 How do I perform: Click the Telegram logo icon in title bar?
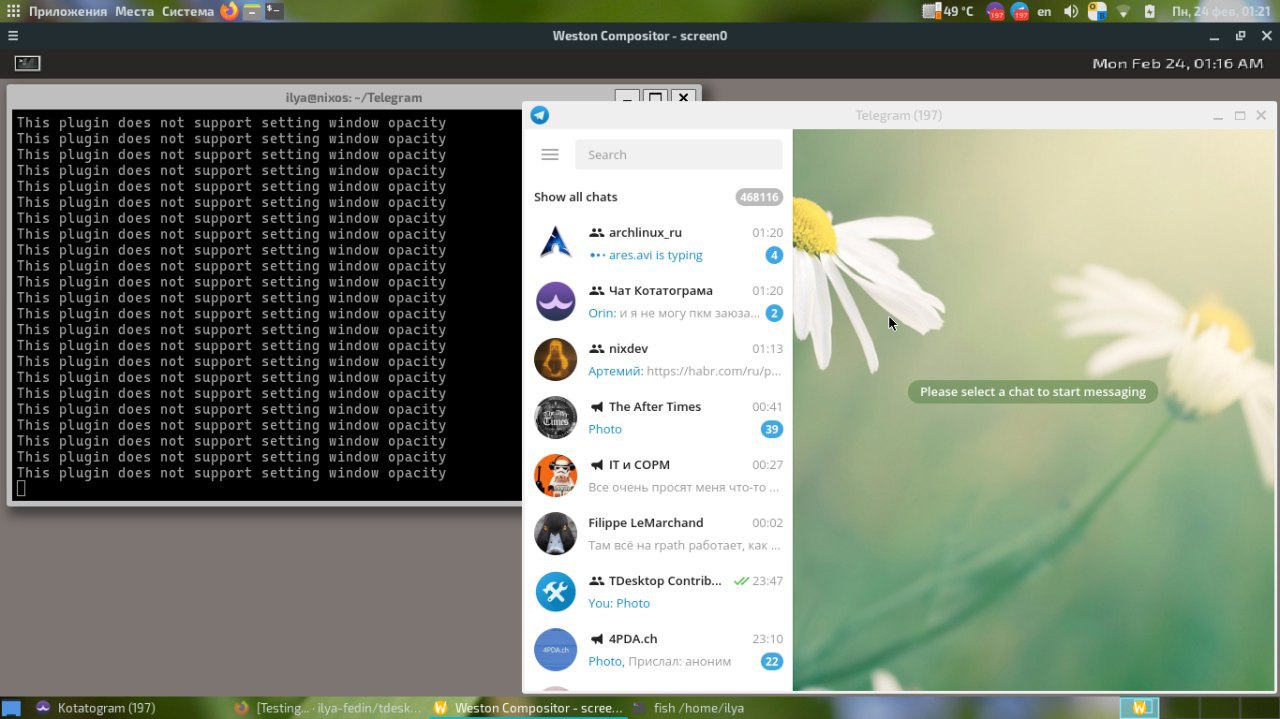click(540, 115)
